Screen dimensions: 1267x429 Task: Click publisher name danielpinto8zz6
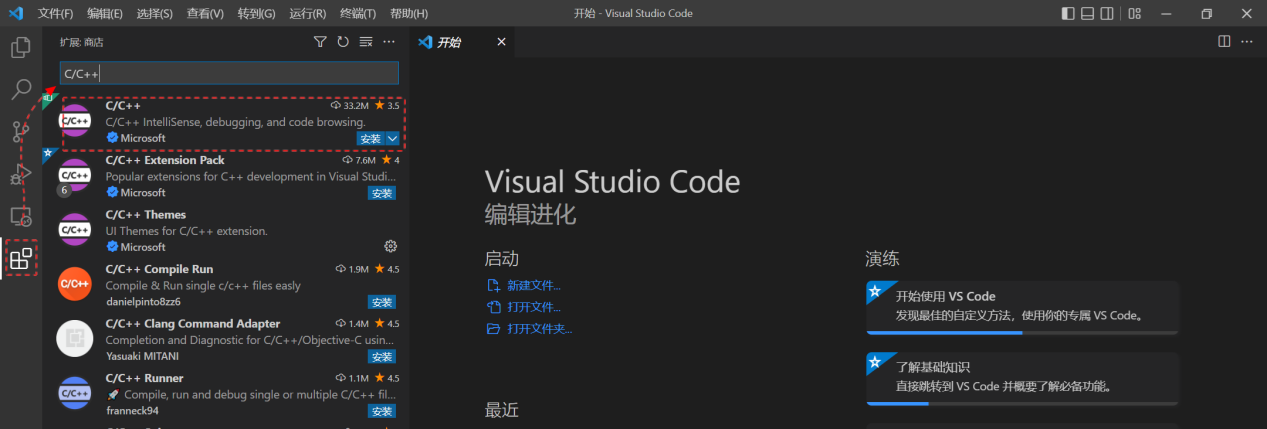pyautogui.click(x=145, y=301)
